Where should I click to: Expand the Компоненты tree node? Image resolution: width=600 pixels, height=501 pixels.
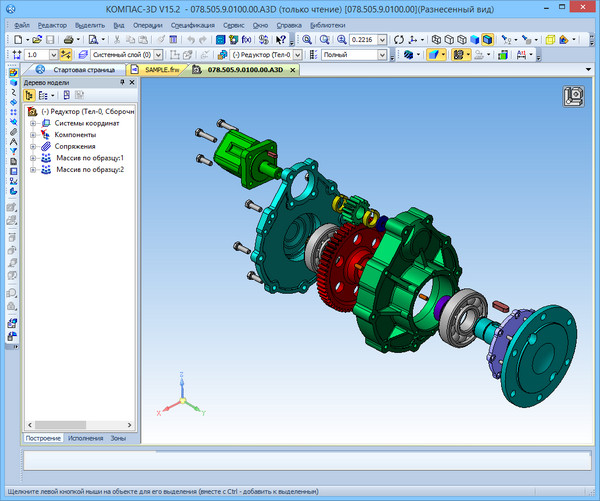coord(33,134)
